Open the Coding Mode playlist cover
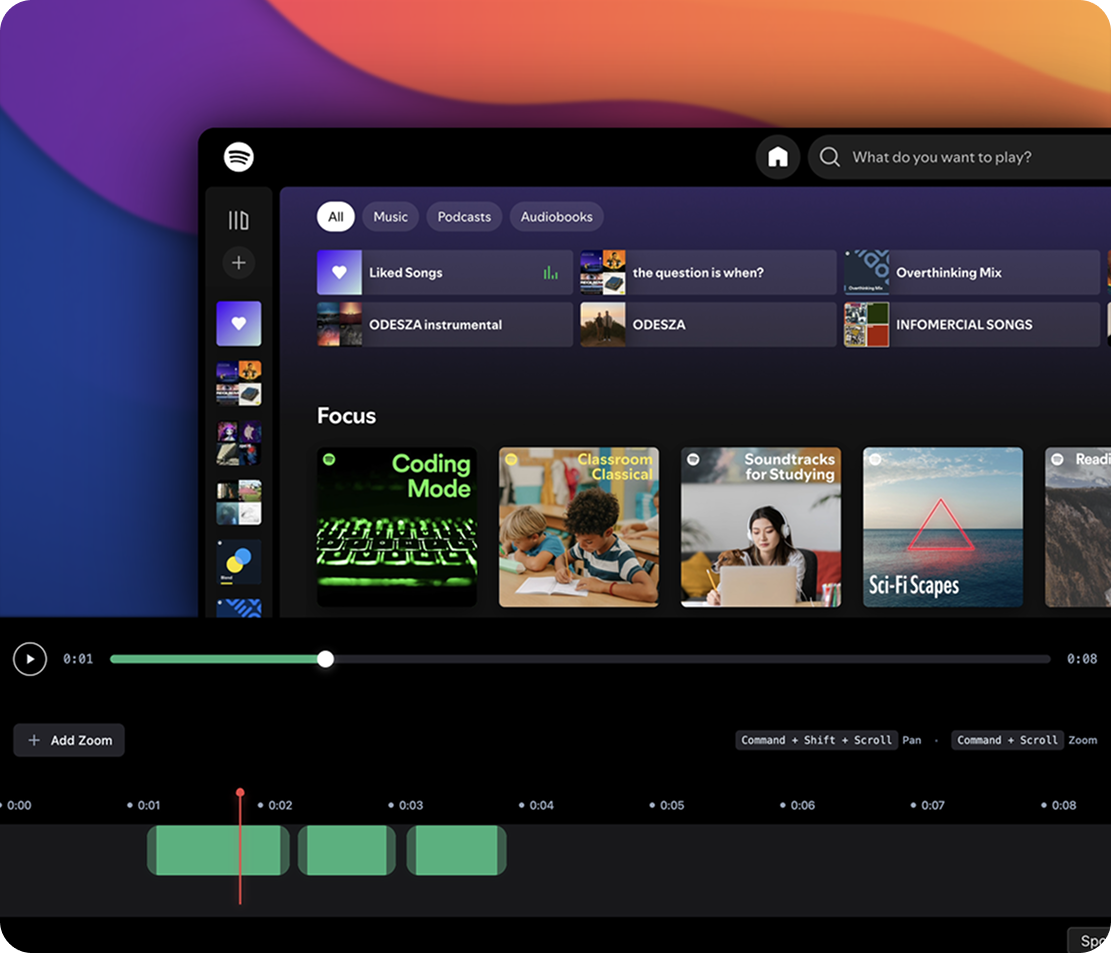Viewport: 1111px width, 953px height. pos(397,527)
